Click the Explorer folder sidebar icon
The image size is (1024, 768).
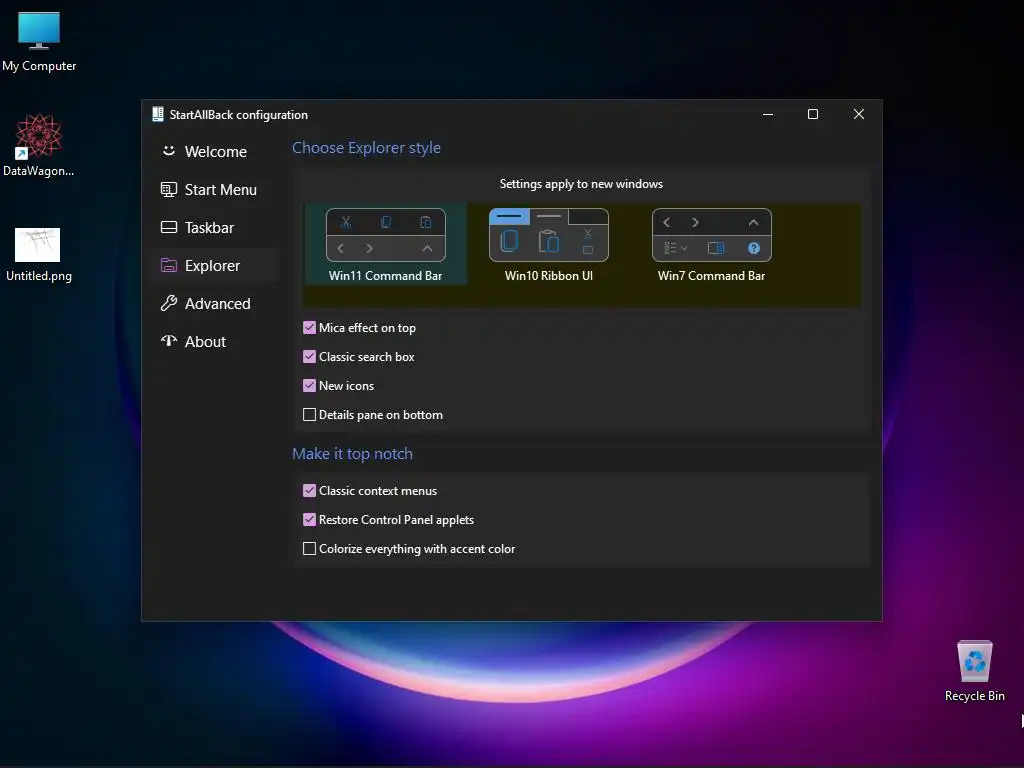[168, 265]
